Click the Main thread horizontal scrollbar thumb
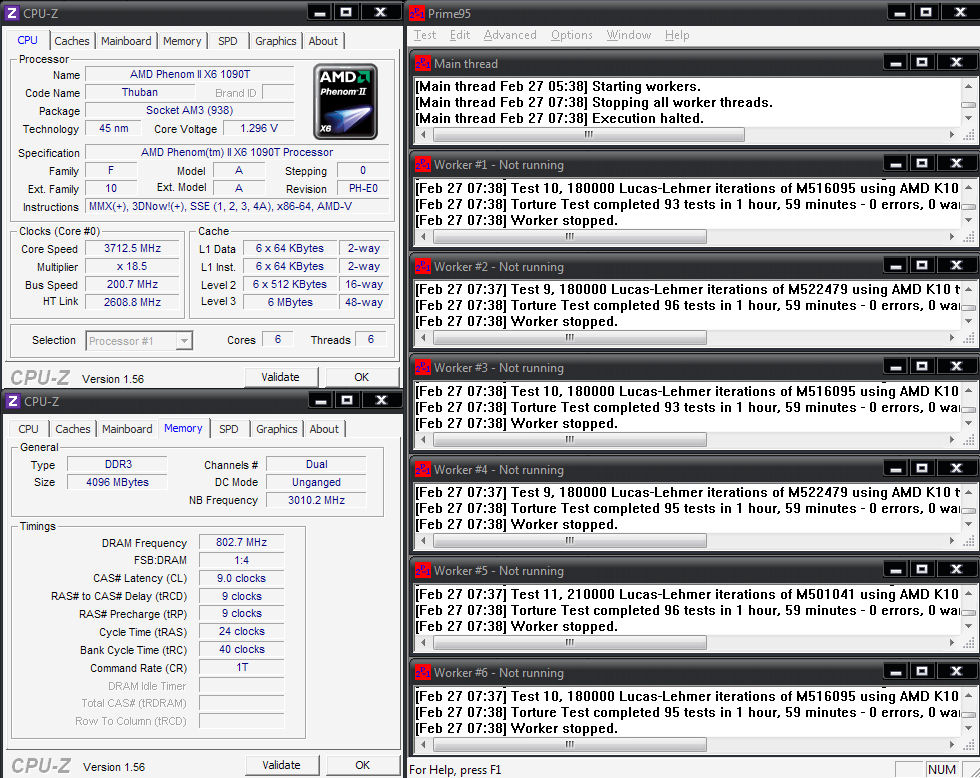 (x=588, y=134)
